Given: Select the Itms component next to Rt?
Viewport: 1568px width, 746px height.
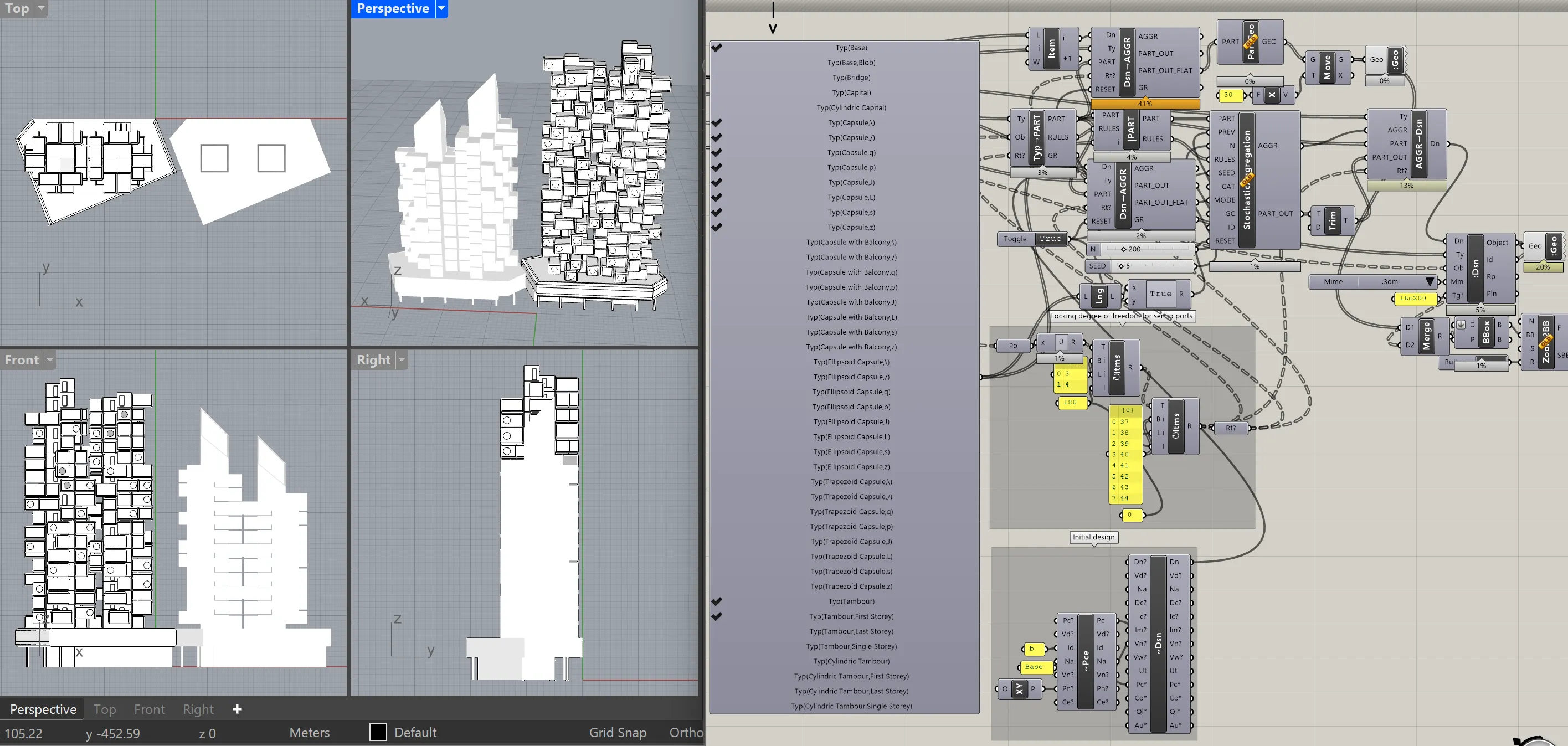Looking at the screenshot, I should click(x=1175, y=426).
